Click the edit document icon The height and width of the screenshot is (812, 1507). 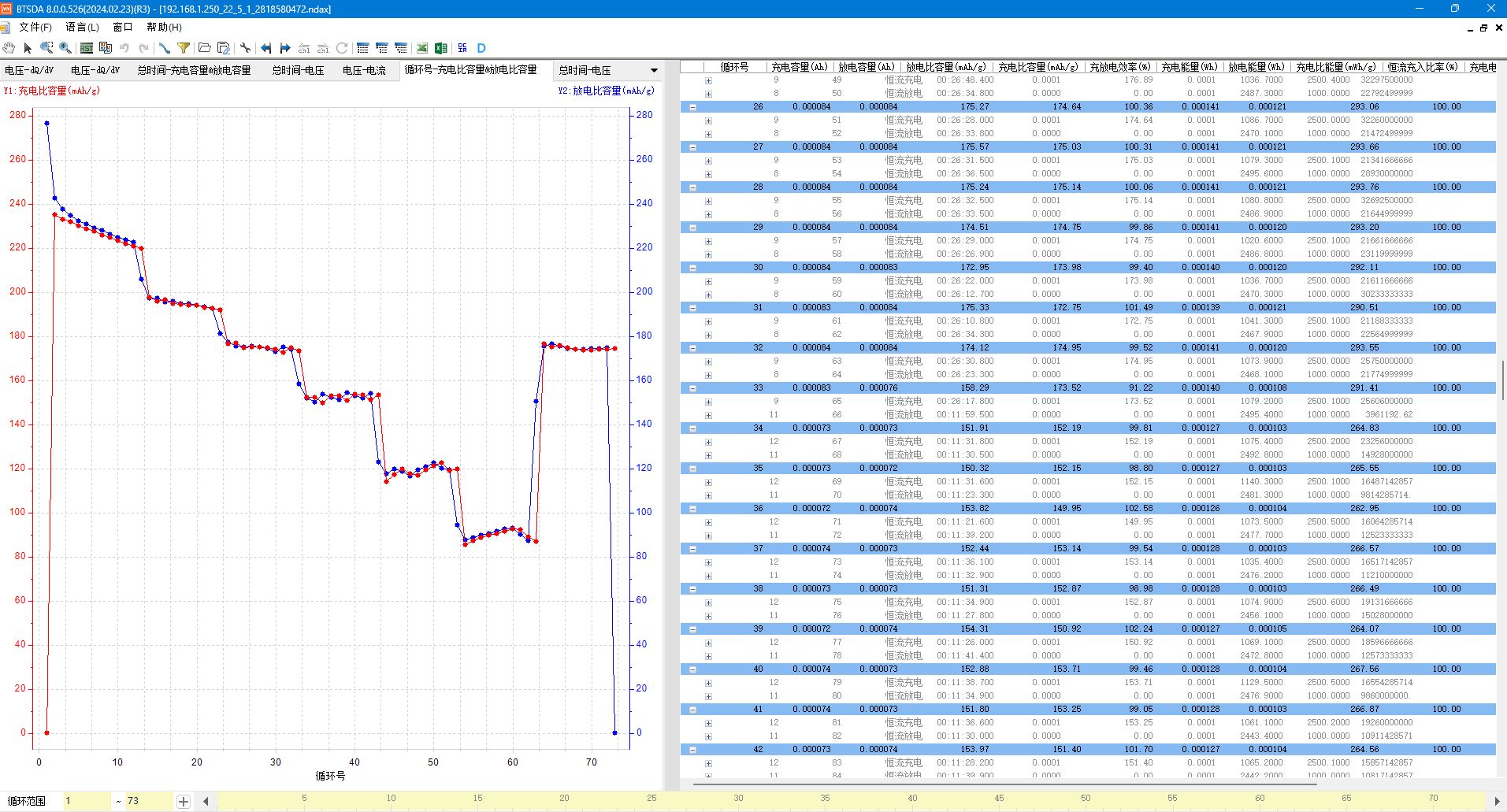pos(224,48)
